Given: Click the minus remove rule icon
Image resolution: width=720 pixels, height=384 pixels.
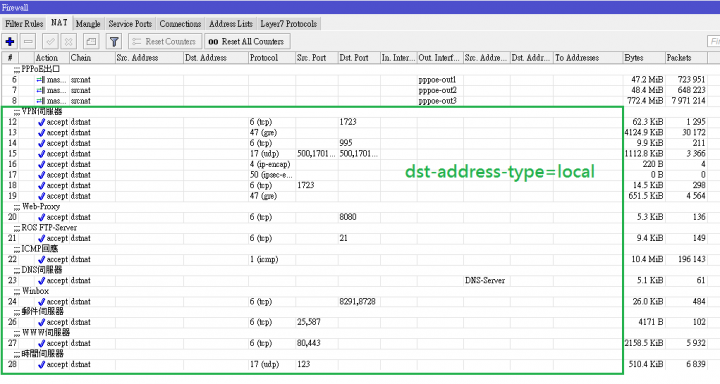Looking at the screenshot, I should 28,41.
